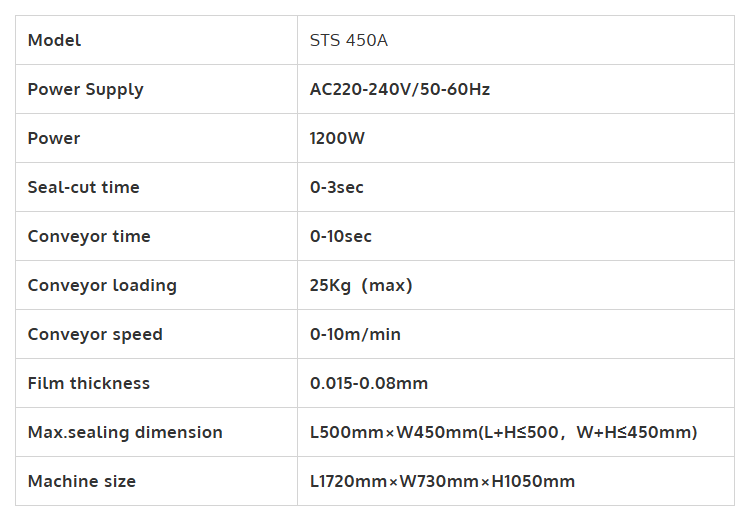Click the Model label cell
The height and width of the screenshot is (516, 741).
click(55, 41)
